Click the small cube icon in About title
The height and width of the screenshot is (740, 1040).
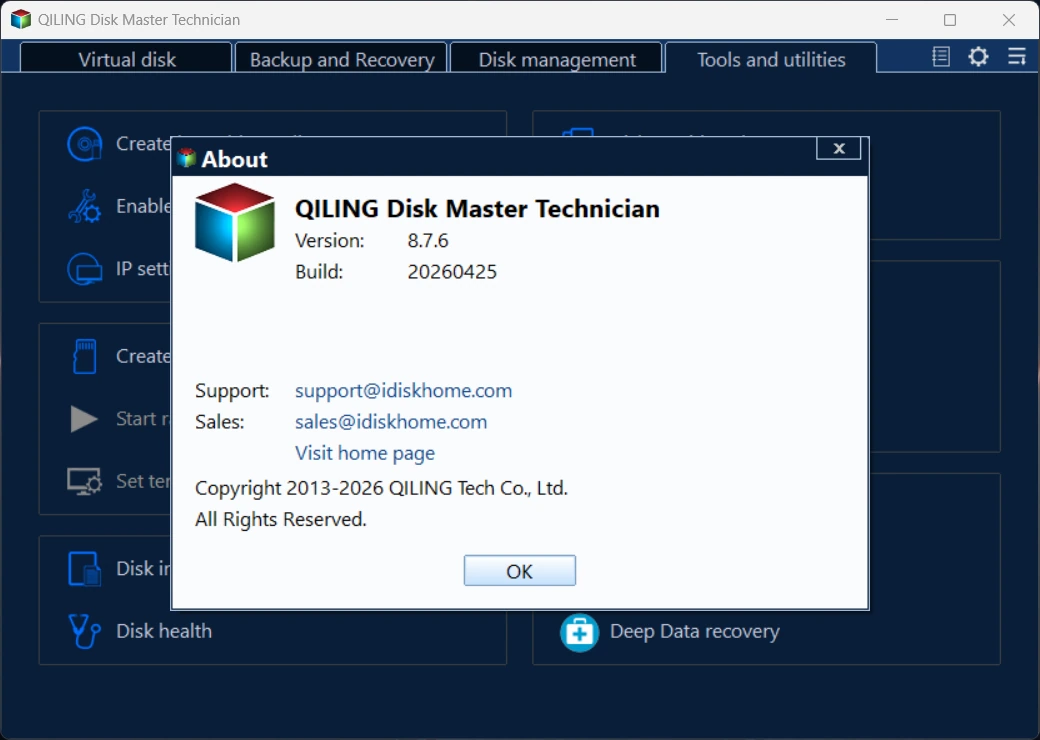[187, 158]
